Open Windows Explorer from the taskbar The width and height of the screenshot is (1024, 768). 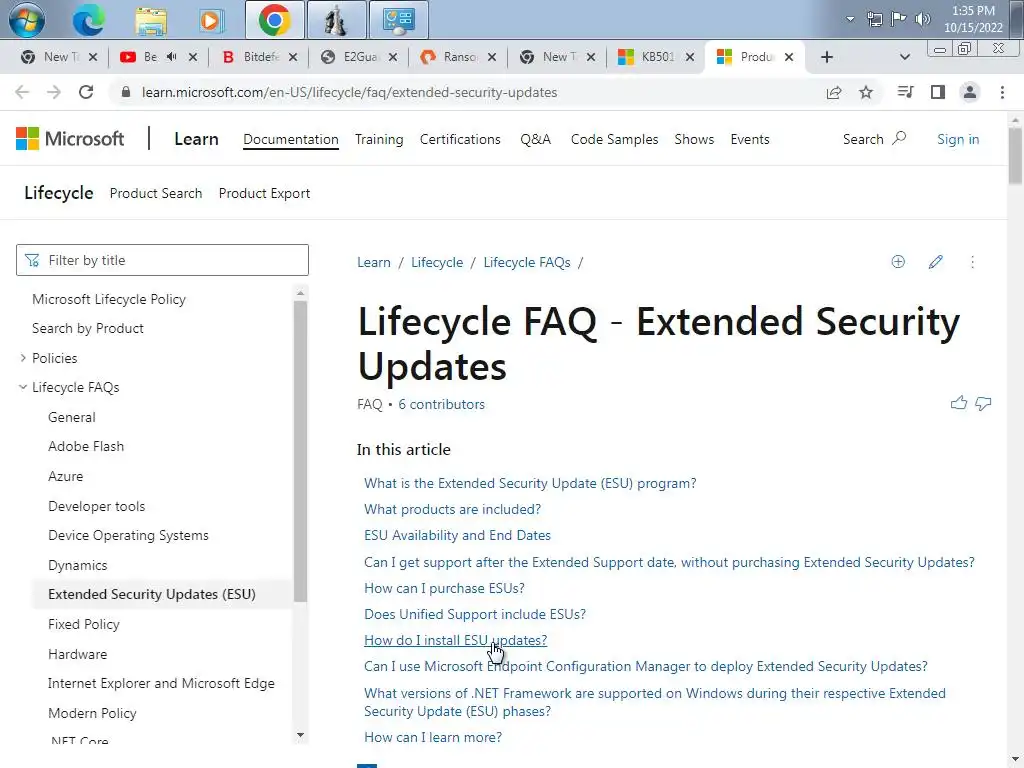151,21
